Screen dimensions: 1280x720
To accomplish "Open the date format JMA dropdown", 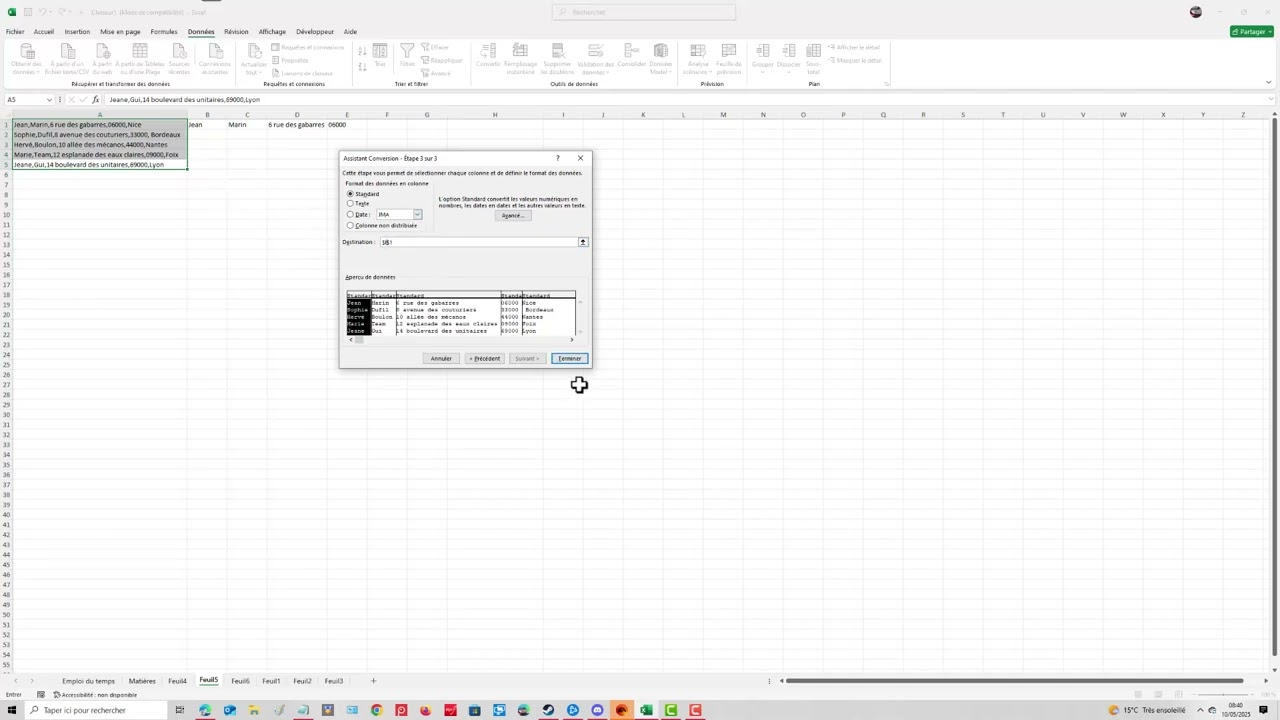I will (417, 214).
